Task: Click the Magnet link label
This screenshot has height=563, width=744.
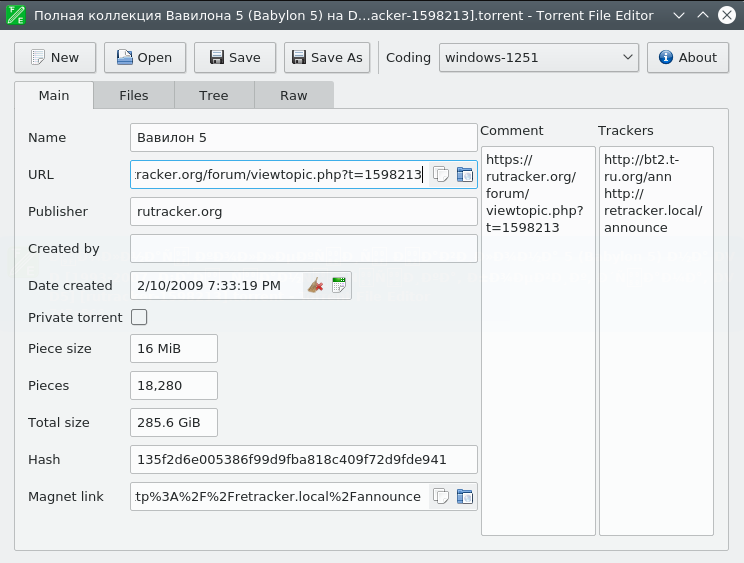Action: pyautogui.click(x=65, y=497)
